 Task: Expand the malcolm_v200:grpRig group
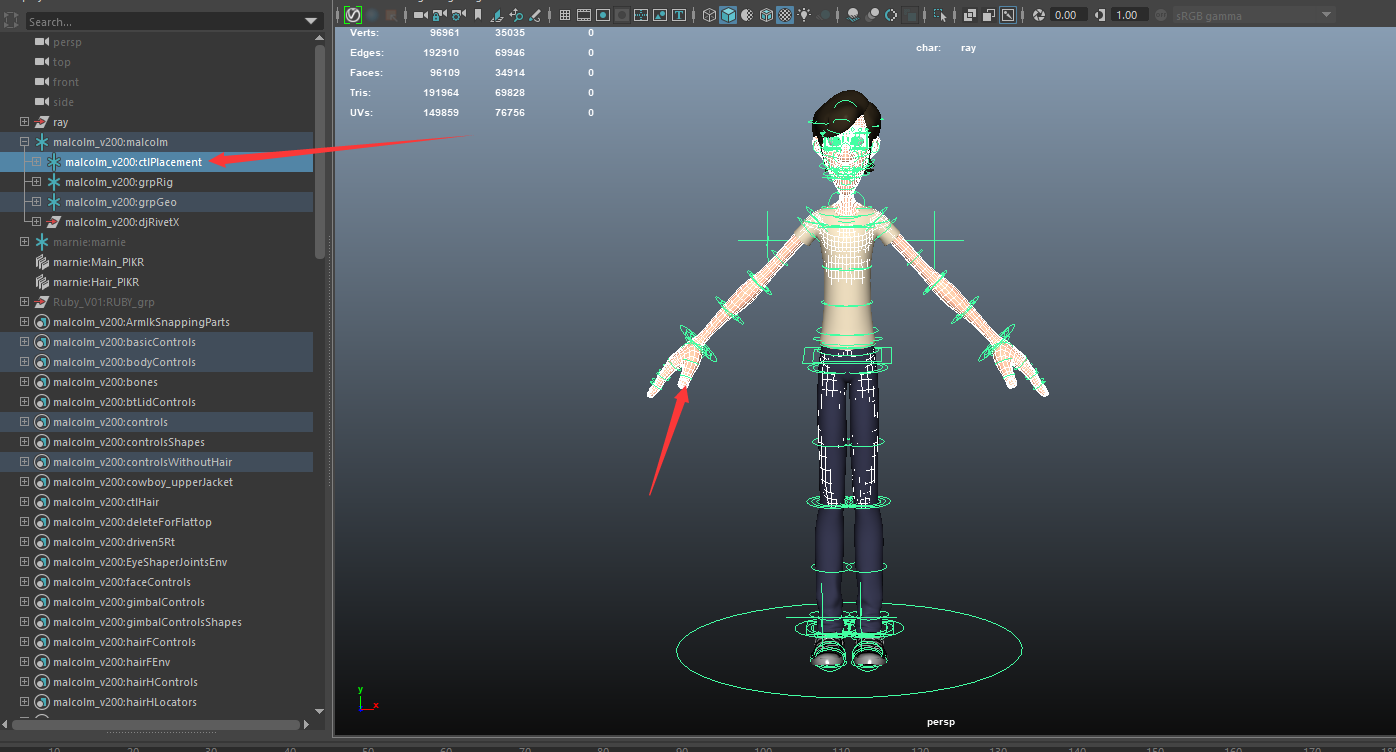tap(36, 182)
